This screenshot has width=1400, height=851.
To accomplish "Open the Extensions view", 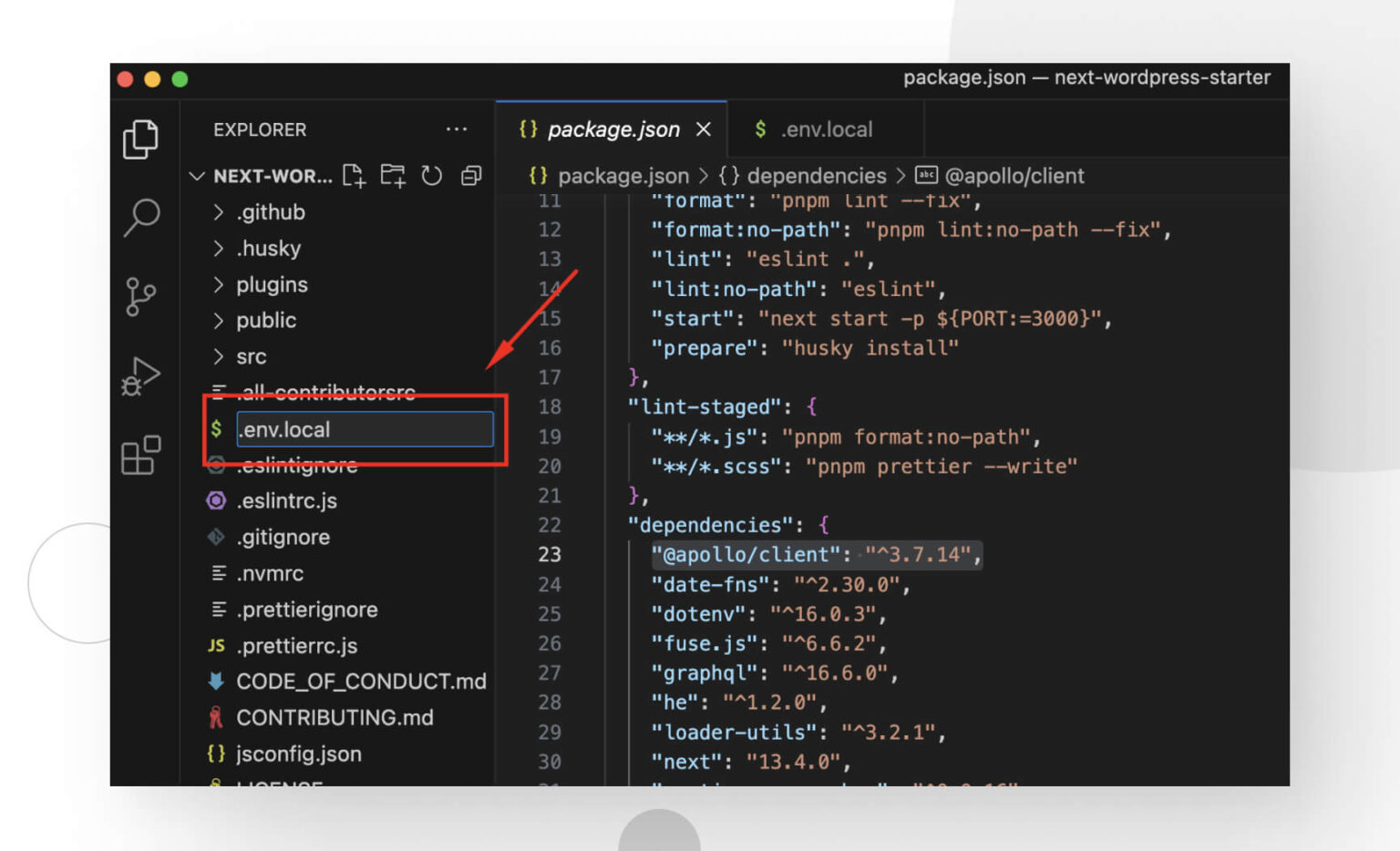I will (141, 456).
